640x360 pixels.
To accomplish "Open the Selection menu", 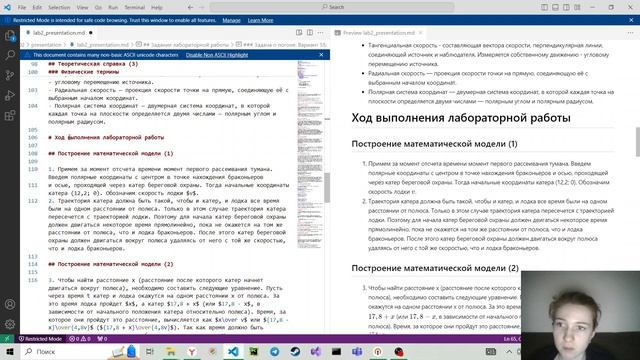I will [x=59, y=7].
